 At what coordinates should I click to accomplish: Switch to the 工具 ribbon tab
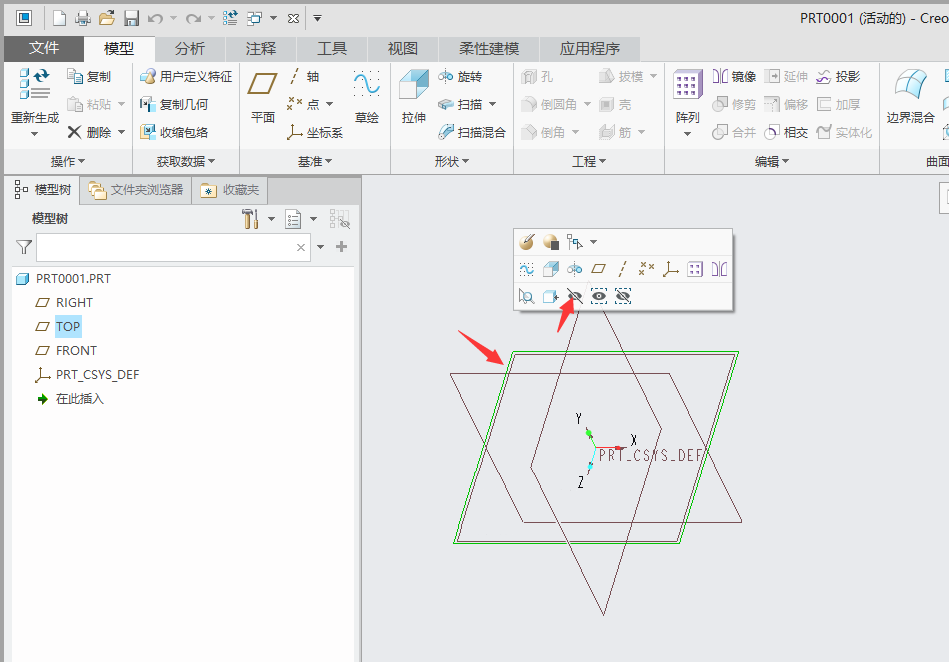pos(332,49)
